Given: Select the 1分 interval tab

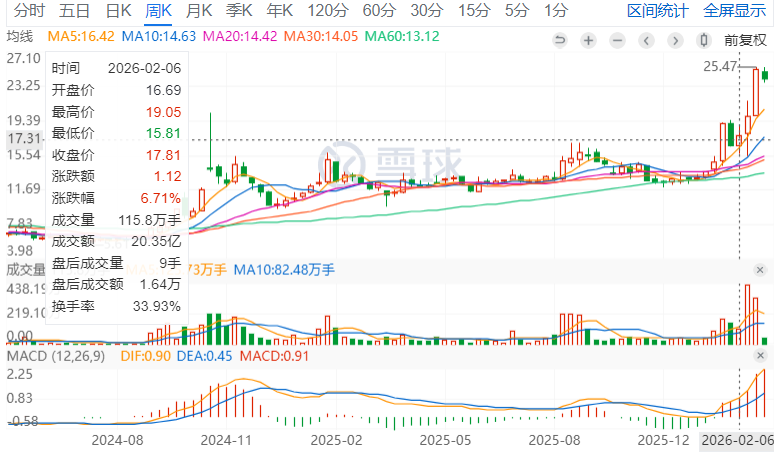Looking at the screenshot, I should (555, 12).
